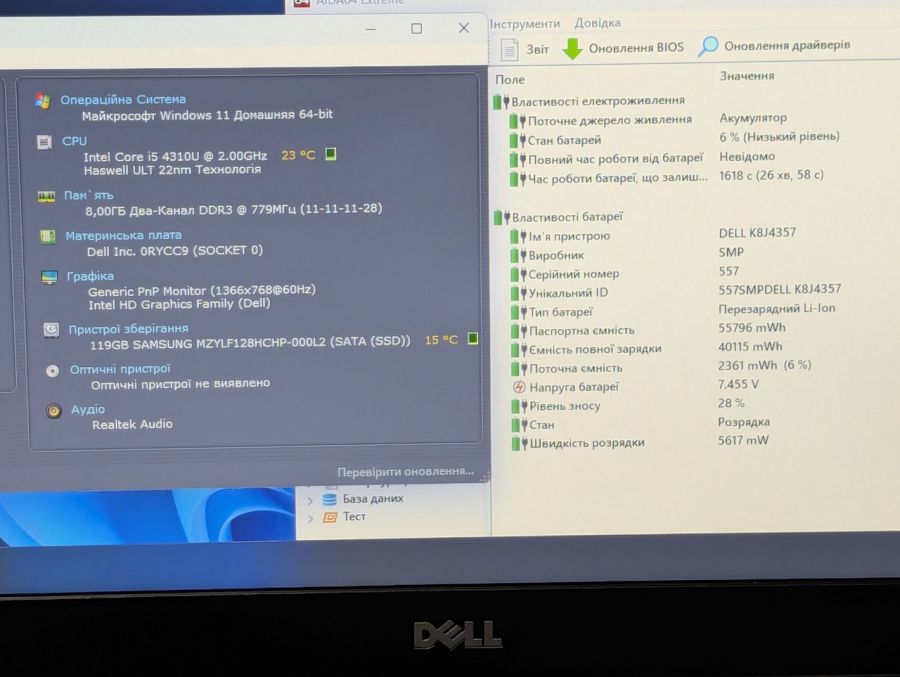Maximize the system summary window
This screenshot has width=900, height=677.
coord(417,28)
